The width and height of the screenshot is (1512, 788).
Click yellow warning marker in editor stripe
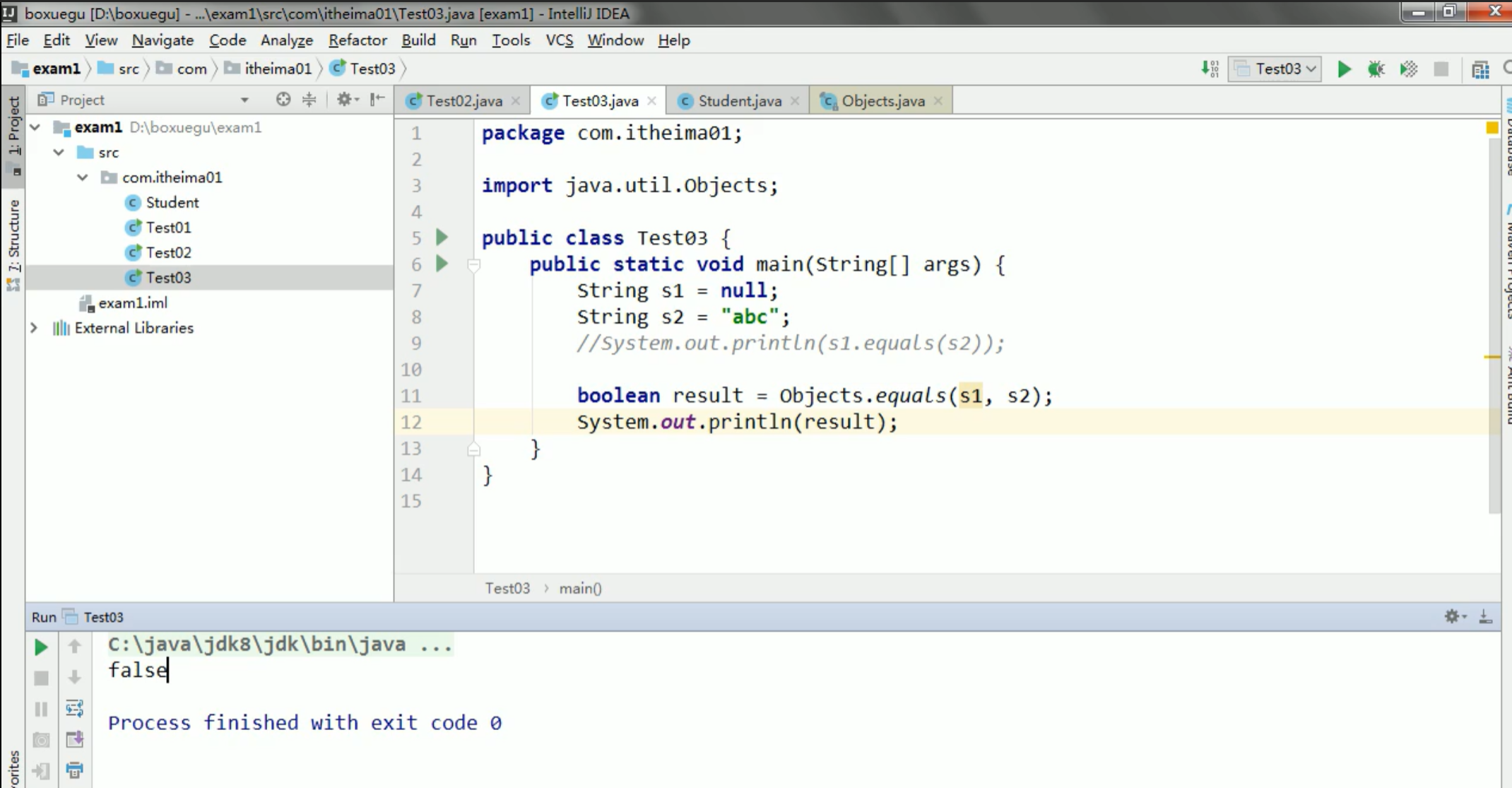tap(1492, 357)
